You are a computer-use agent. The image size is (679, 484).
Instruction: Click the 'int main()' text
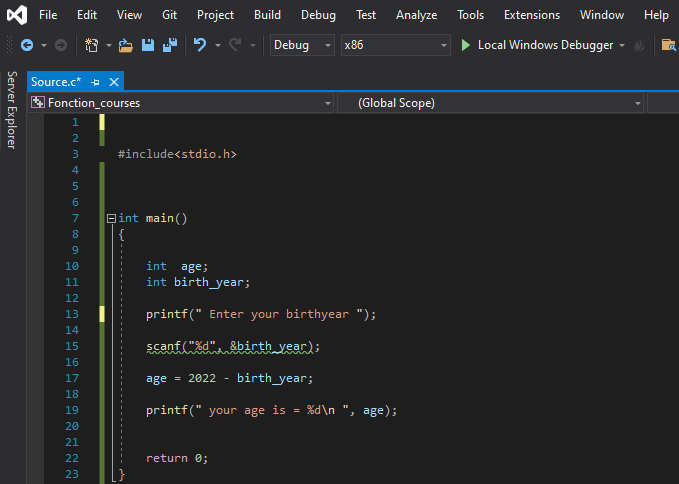pos(152,218)
